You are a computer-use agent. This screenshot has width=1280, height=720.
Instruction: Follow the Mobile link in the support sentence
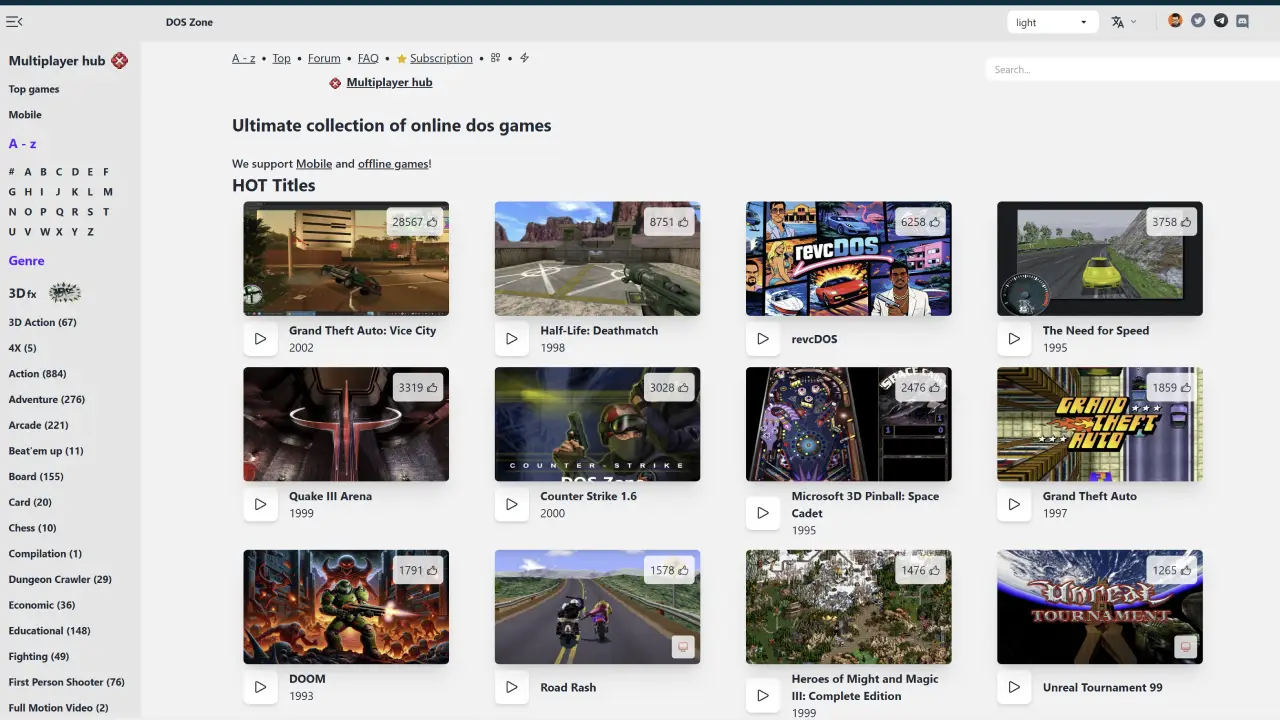314,164
